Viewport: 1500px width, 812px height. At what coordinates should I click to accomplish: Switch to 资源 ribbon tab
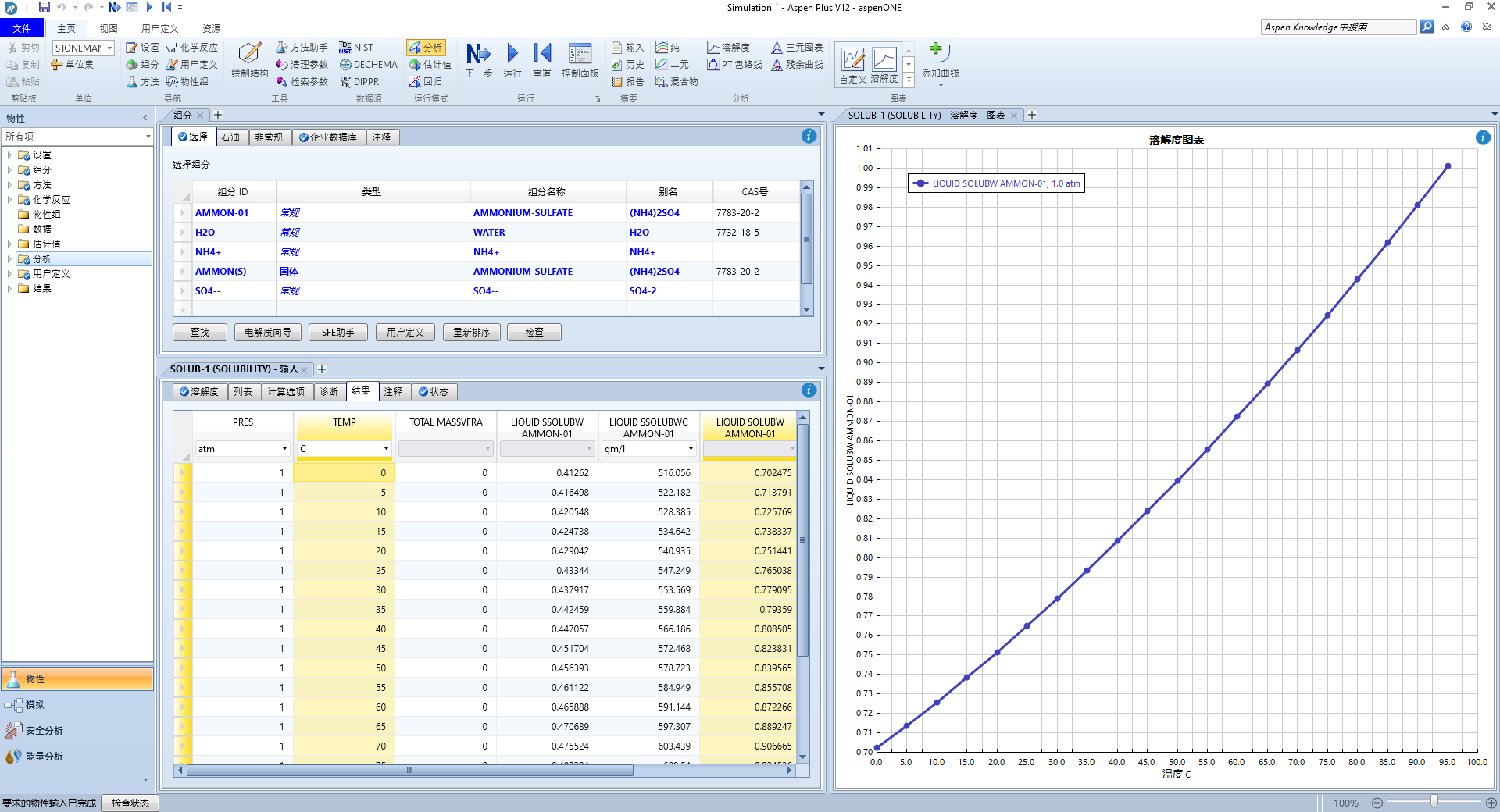point(211,29)
